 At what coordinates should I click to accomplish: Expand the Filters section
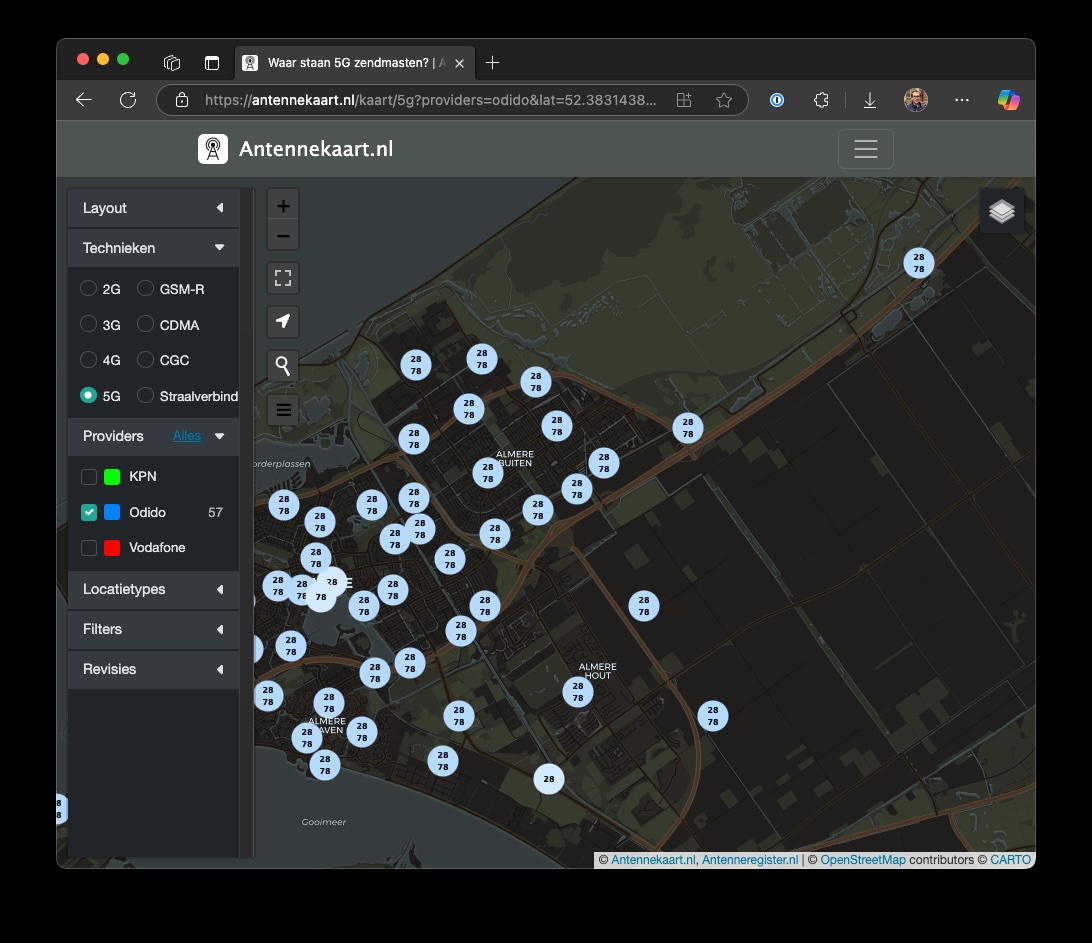153,629
